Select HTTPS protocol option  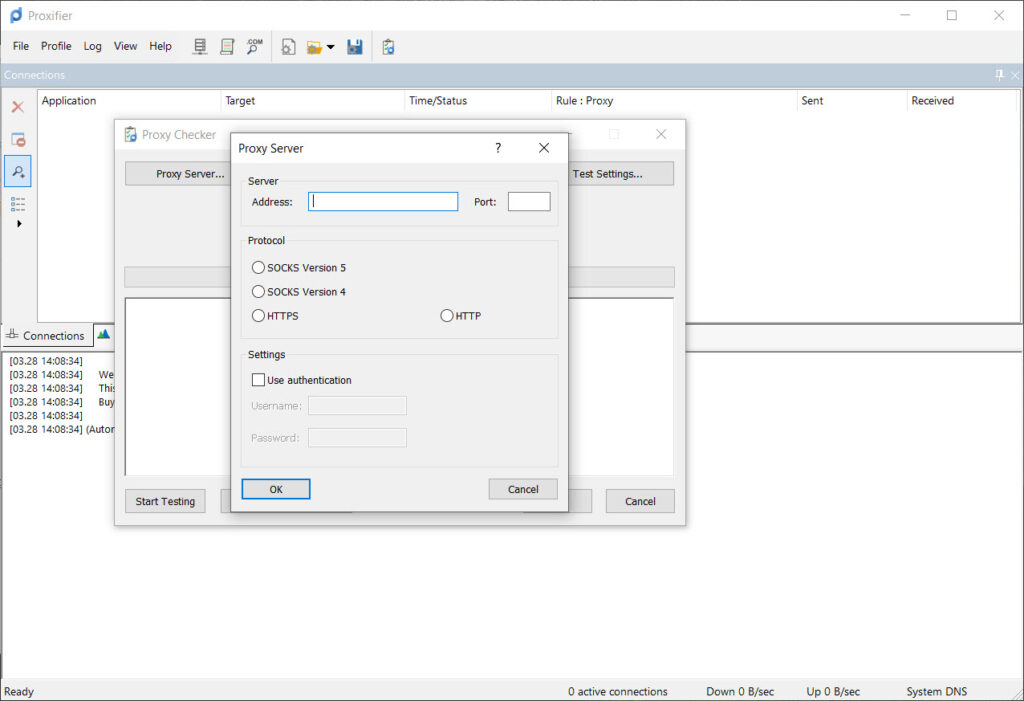275,316
